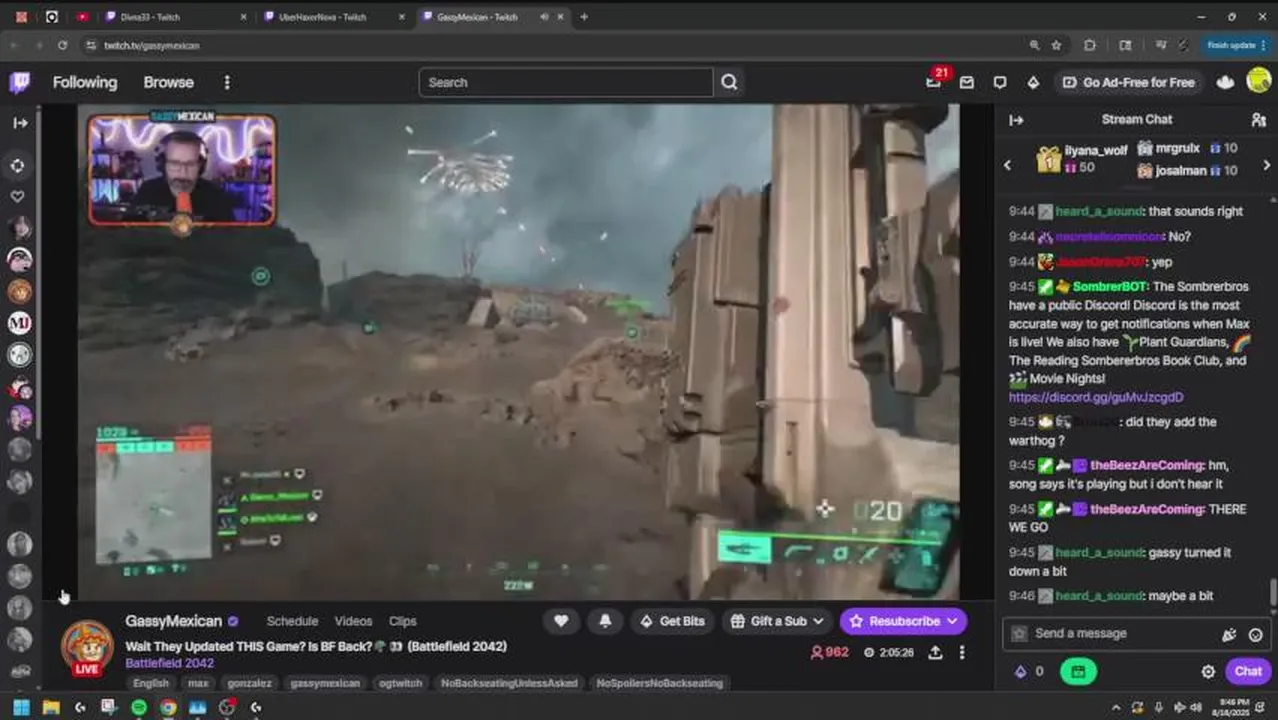
Task: Select the NoBackseatingUnlessAsked tag
Action: (509, 683)
